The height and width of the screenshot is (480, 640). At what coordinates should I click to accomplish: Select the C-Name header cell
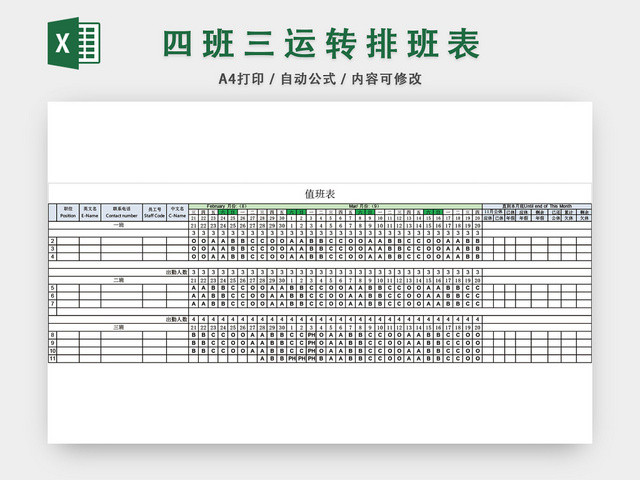(x=177, y=212)
